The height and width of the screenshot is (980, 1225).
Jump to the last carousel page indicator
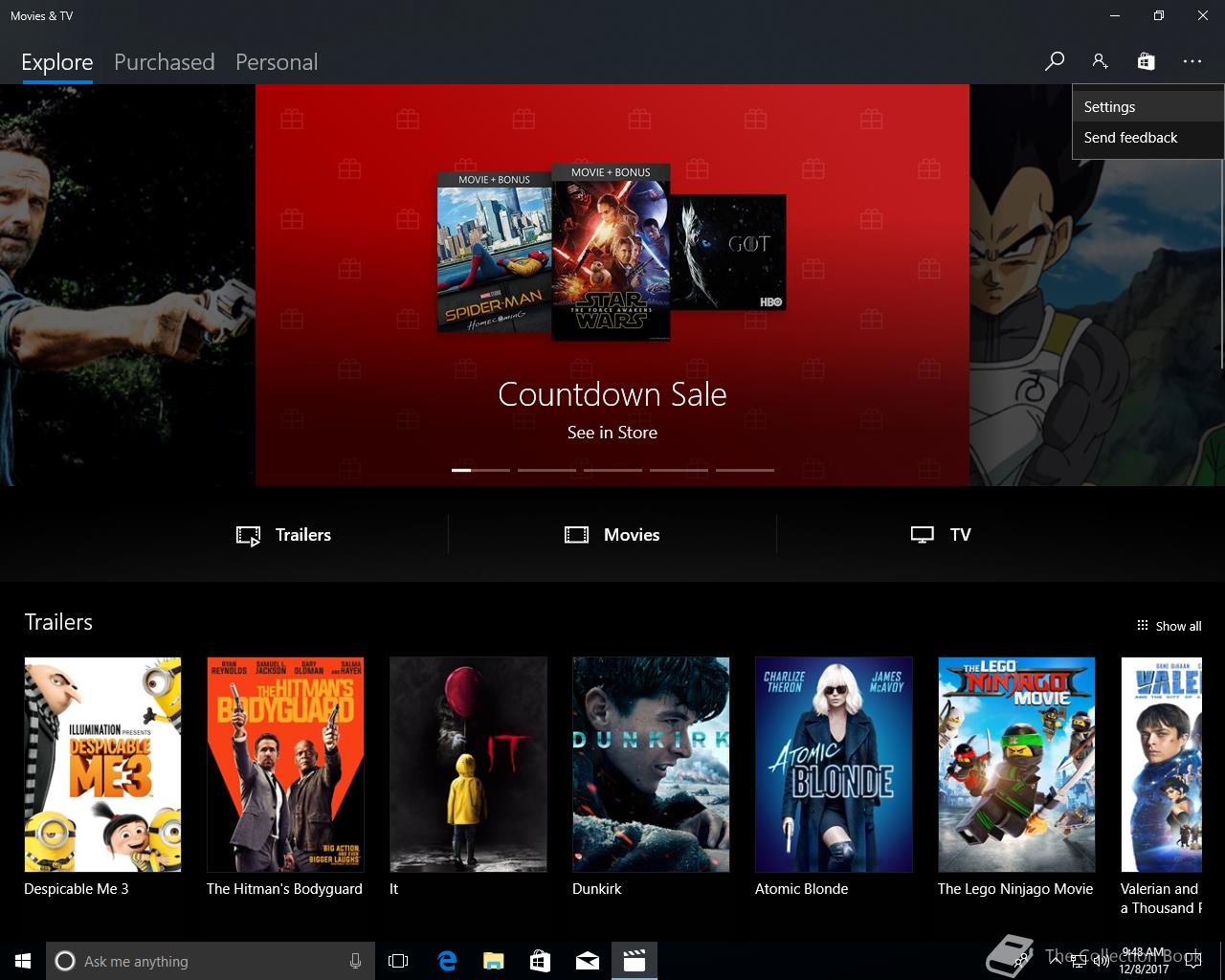pos(745,470)
